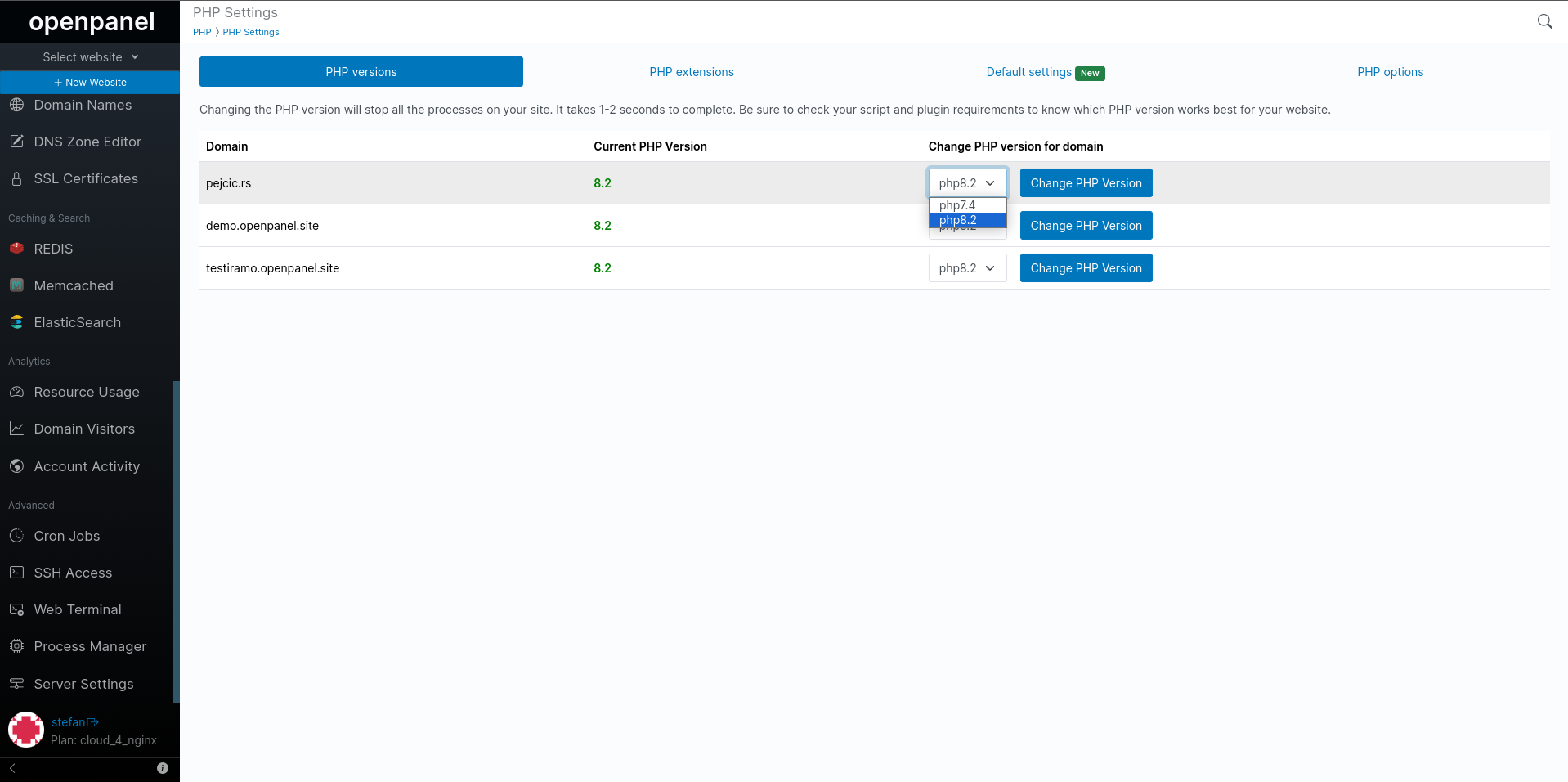Open the Select website dropdown
The image size is (1568, 782).
click(90, 57)
